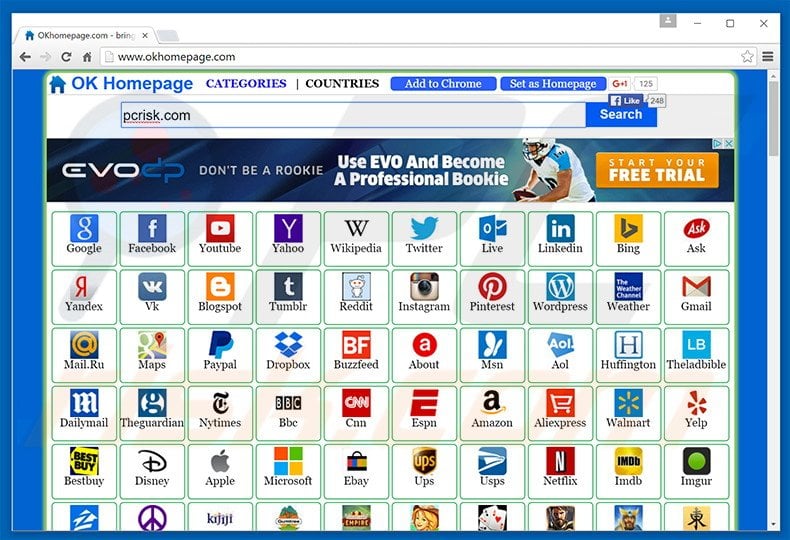Viewport: 790px width, 540px height.
Task: Click Set as Homepage button
Action: click(553, 84)
